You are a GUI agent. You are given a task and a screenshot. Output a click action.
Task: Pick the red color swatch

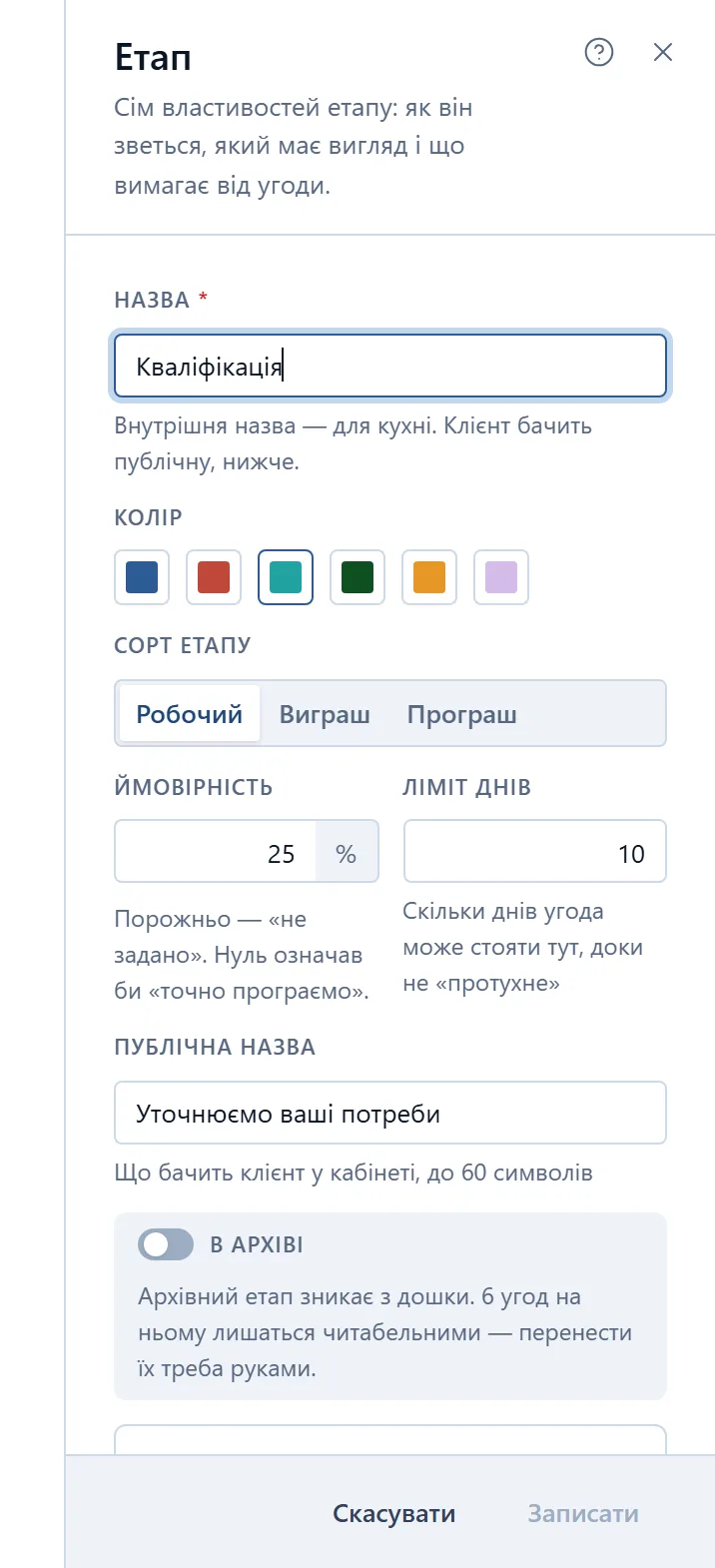214,577
